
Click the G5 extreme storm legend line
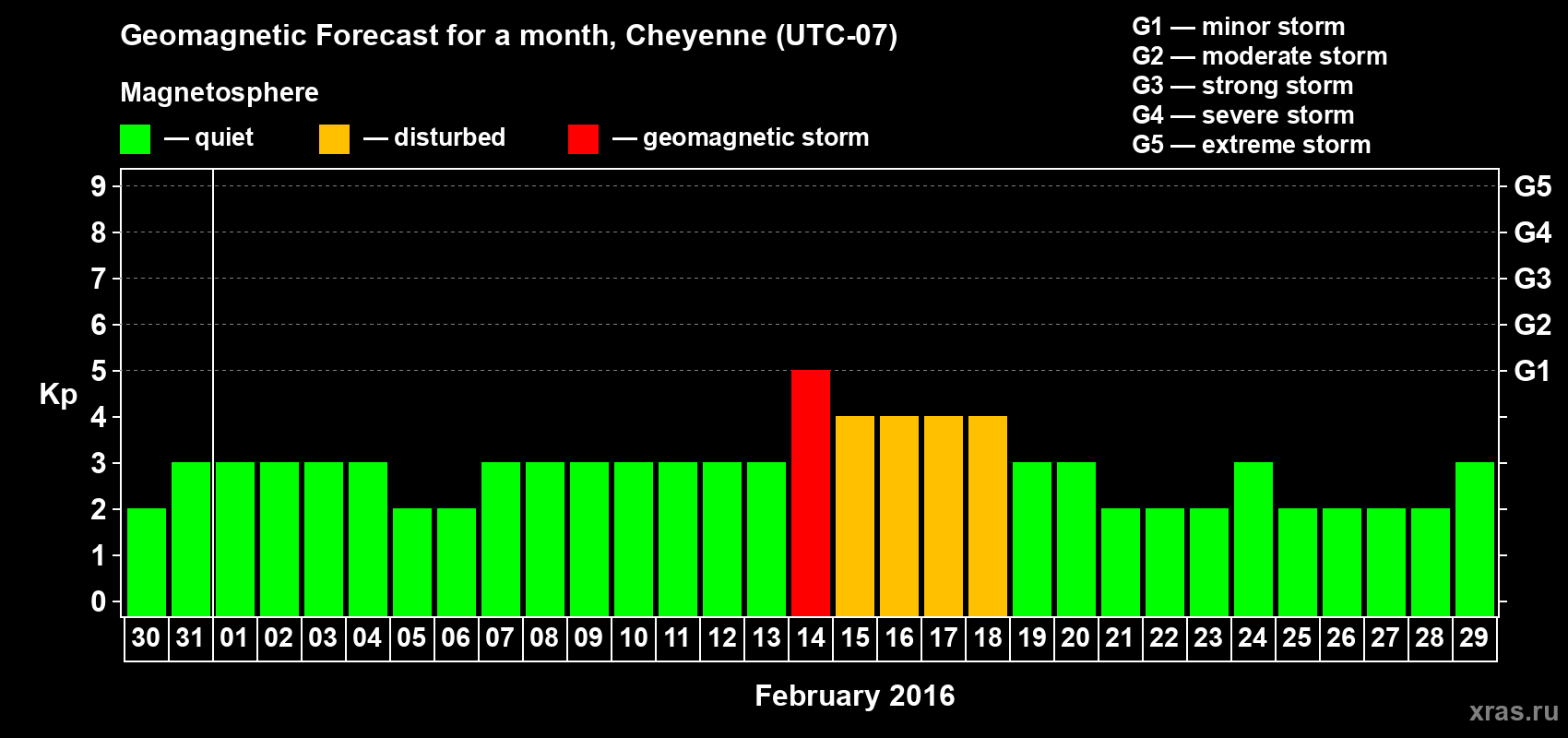1252,145
